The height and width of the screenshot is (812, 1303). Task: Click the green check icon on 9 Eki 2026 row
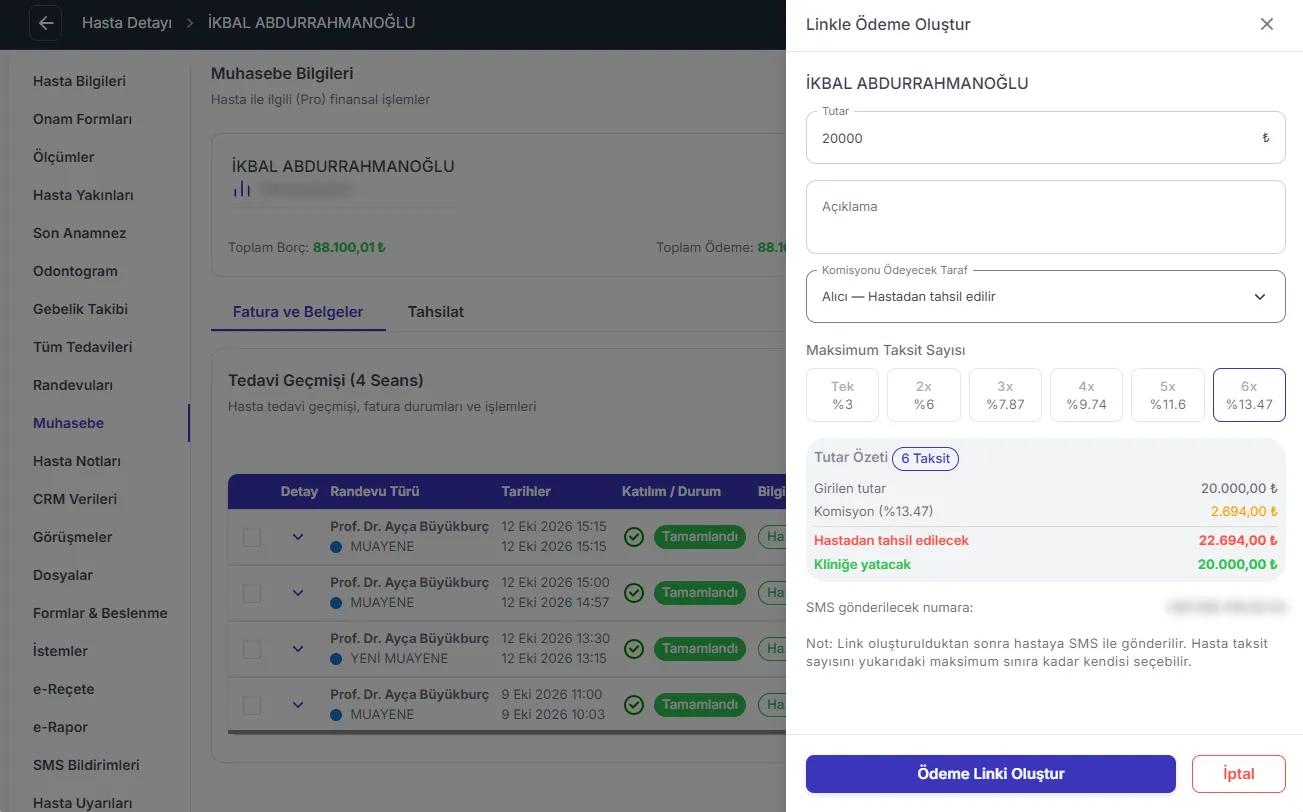click(x=633, y=705)
